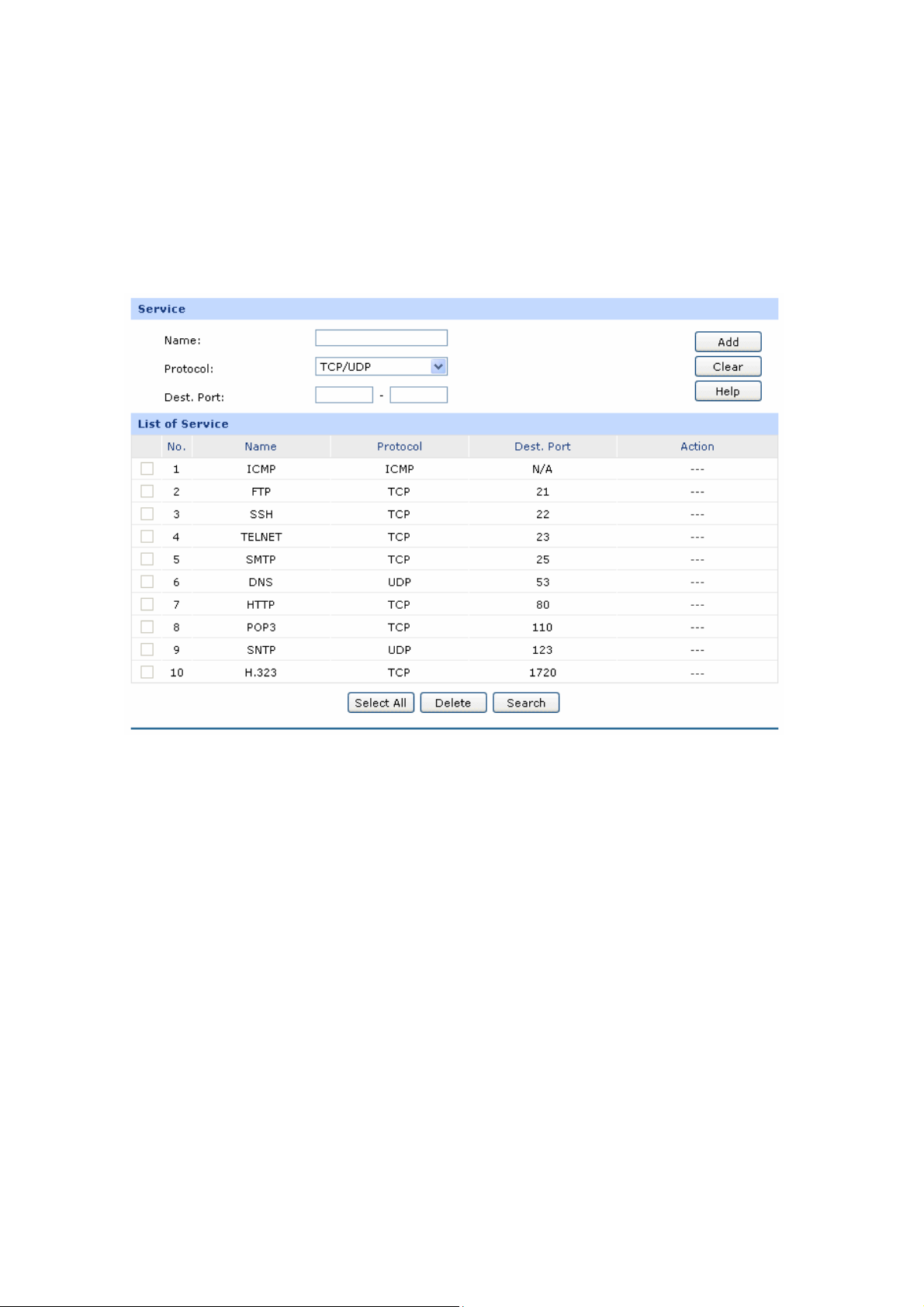
Task: Click the starting Dest. Port field
Action: click(344, 396)
